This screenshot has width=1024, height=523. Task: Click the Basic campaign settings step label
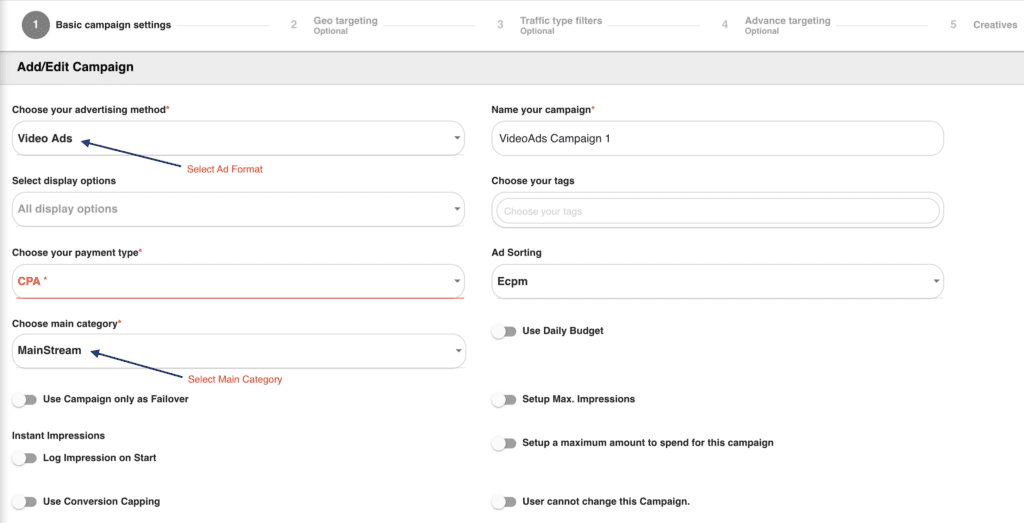tap(113, 25)
